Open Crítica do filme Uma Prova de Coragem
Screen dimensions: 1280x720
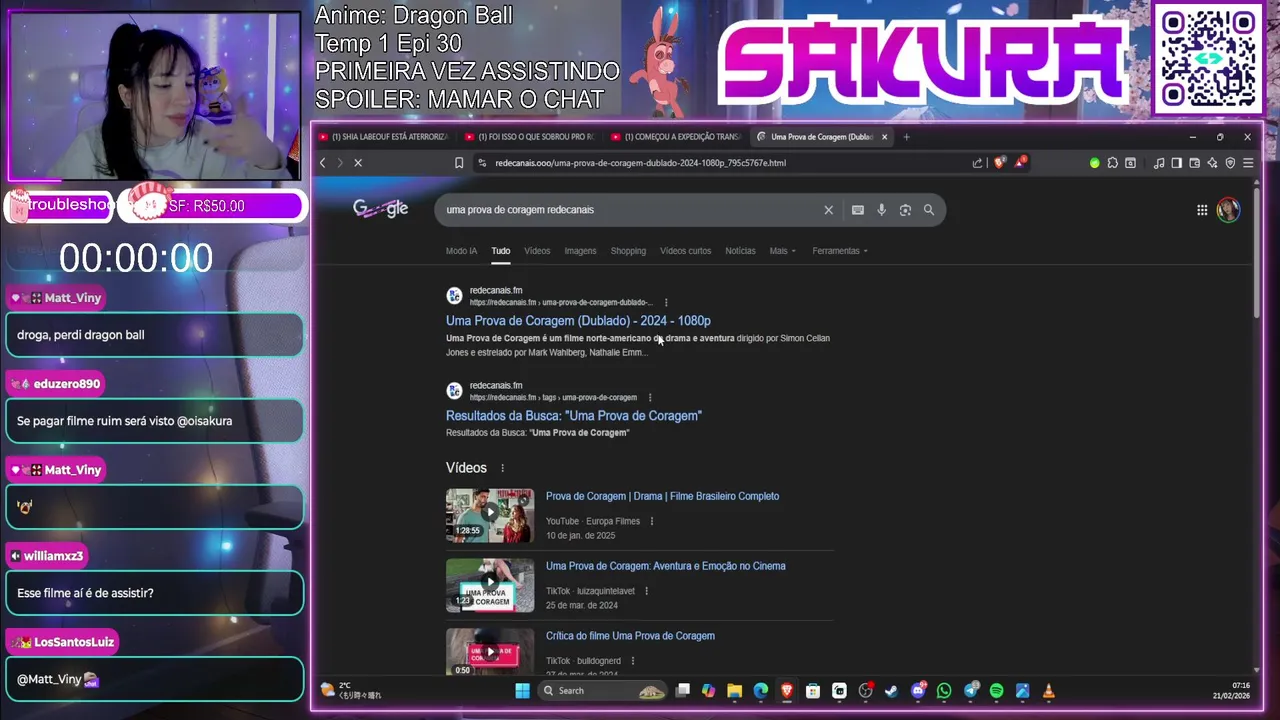click(x=630, y=636)
